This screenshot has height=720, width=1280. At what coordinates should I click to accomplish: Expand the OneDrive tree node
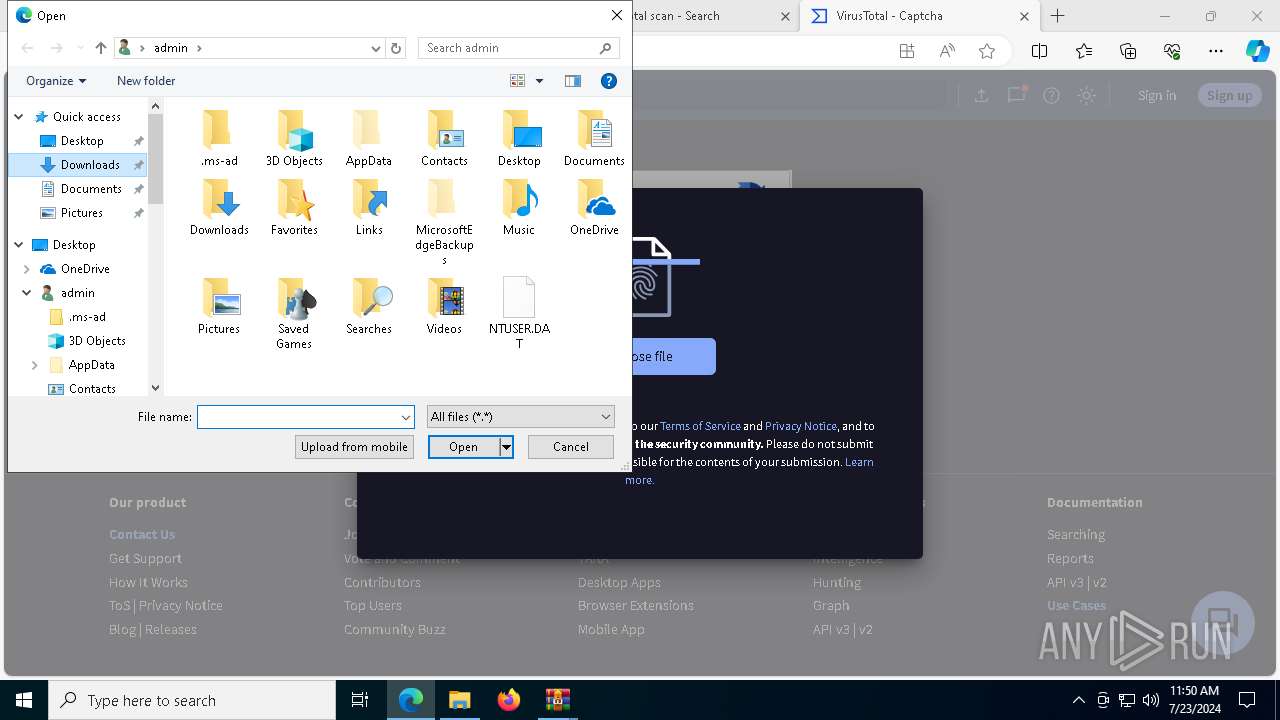pyautogui.click(x=27, y=269)
